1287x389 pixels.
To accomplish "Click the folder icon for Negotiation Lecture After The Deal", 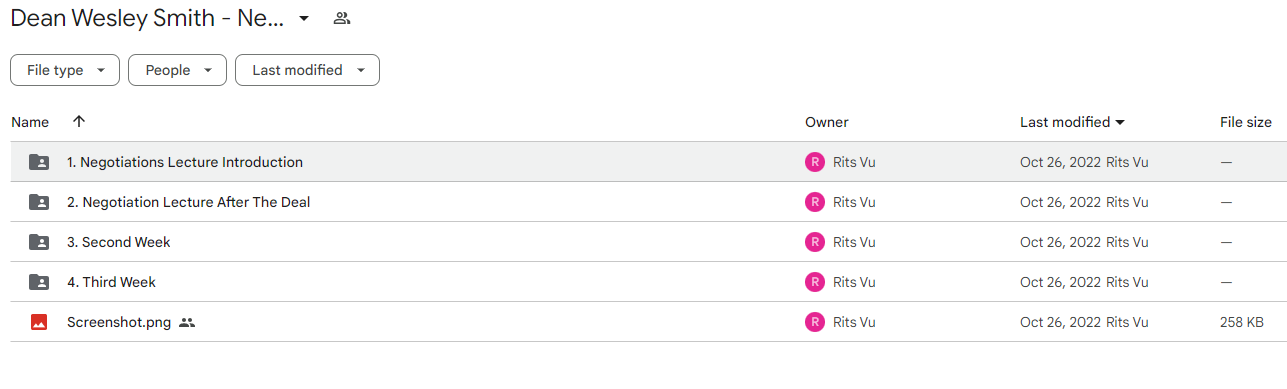I will [x=39, y=202].
